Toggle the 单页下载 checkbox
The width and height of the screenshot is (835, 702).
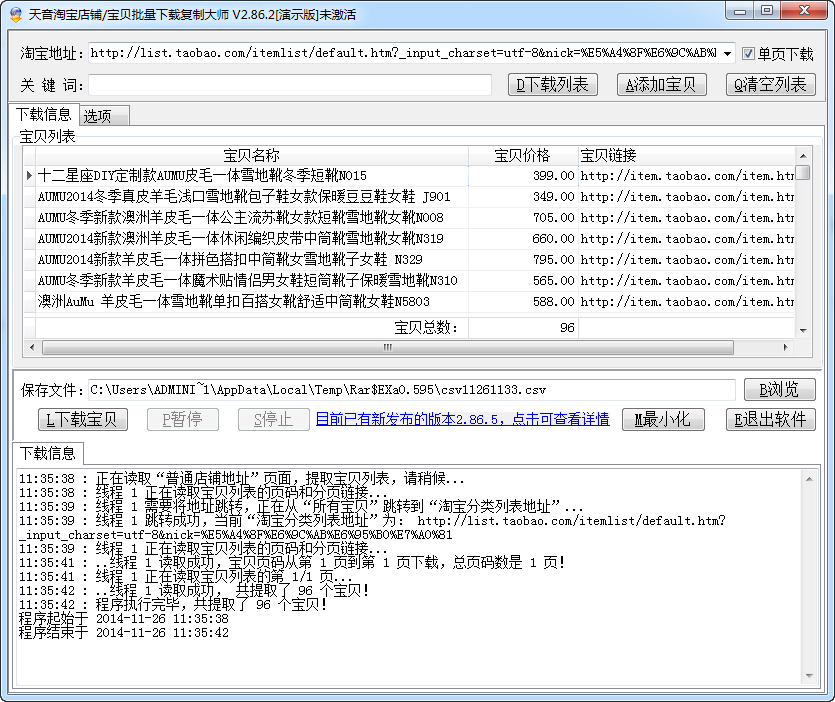749,55
